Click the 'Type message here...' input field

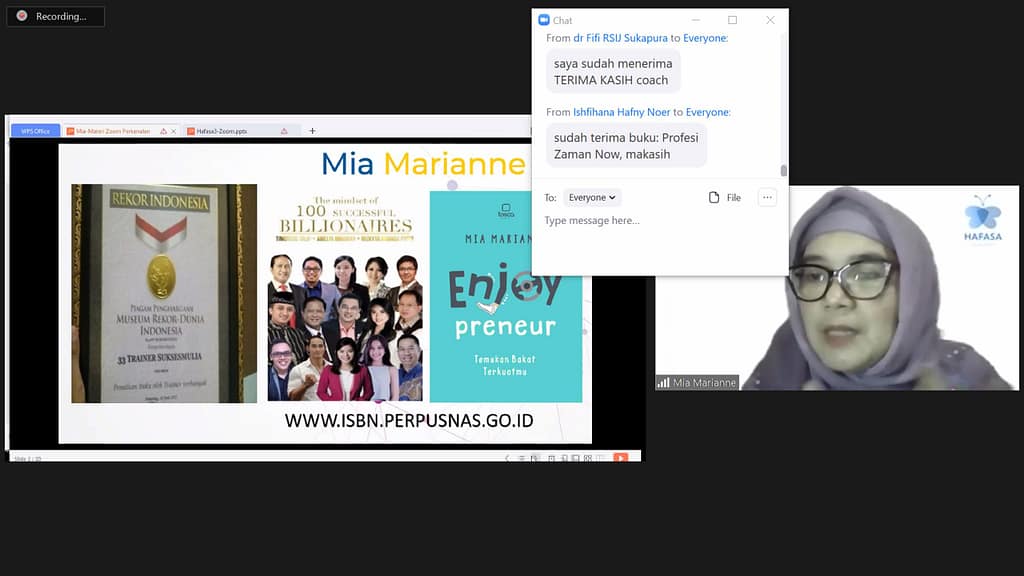point(660,221)
